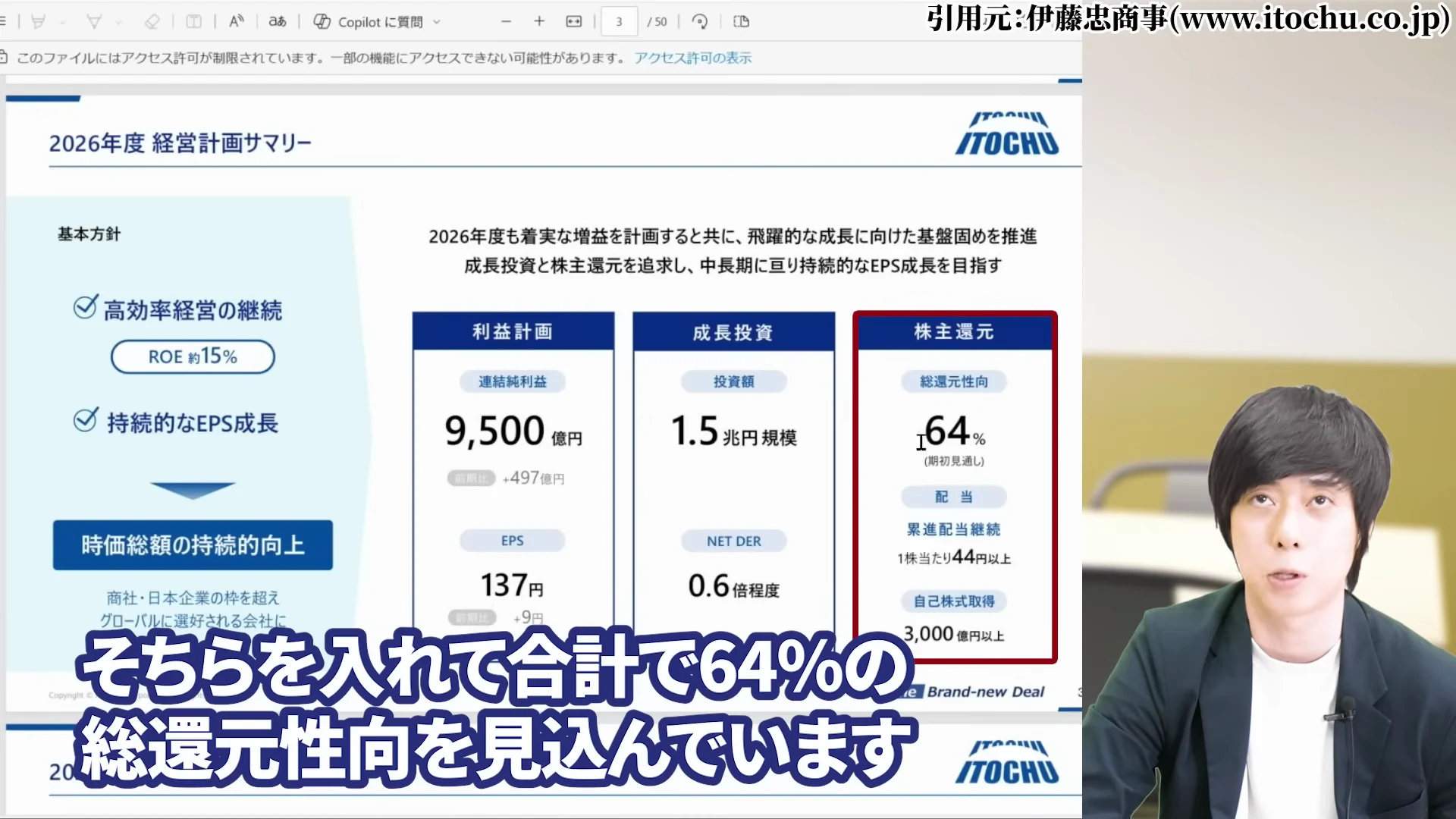Click the ITOCHU logo on the lower slide
Image resolution: width=1456 pixels, height=819 pixels.
(1007, 763)
